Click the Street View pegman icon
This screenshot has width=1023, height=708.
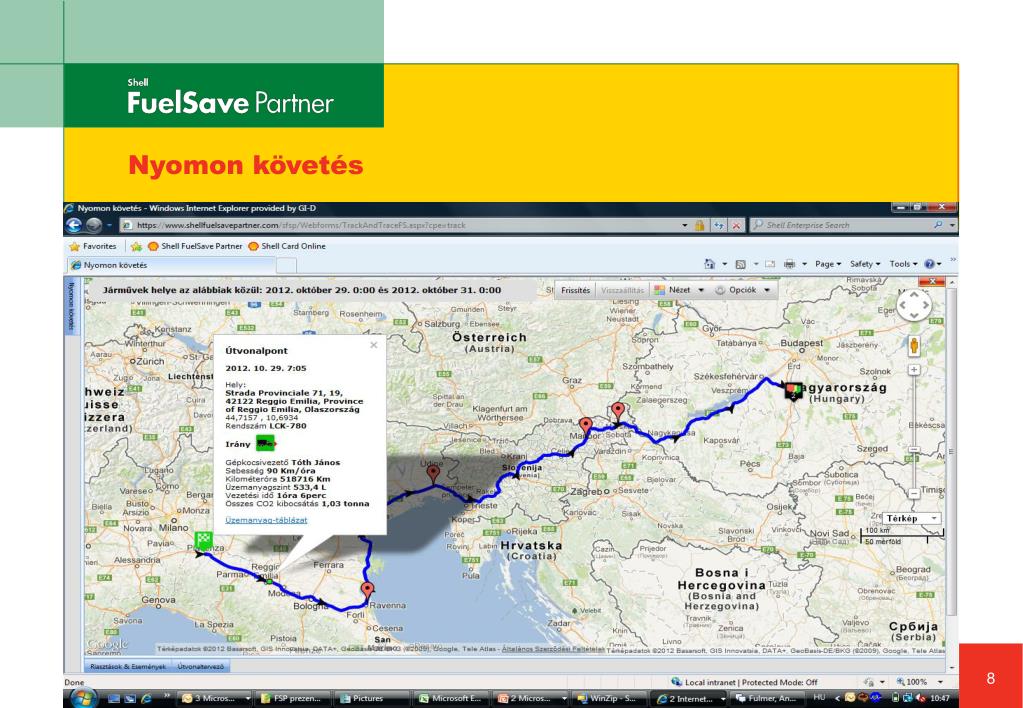[914, 346]
